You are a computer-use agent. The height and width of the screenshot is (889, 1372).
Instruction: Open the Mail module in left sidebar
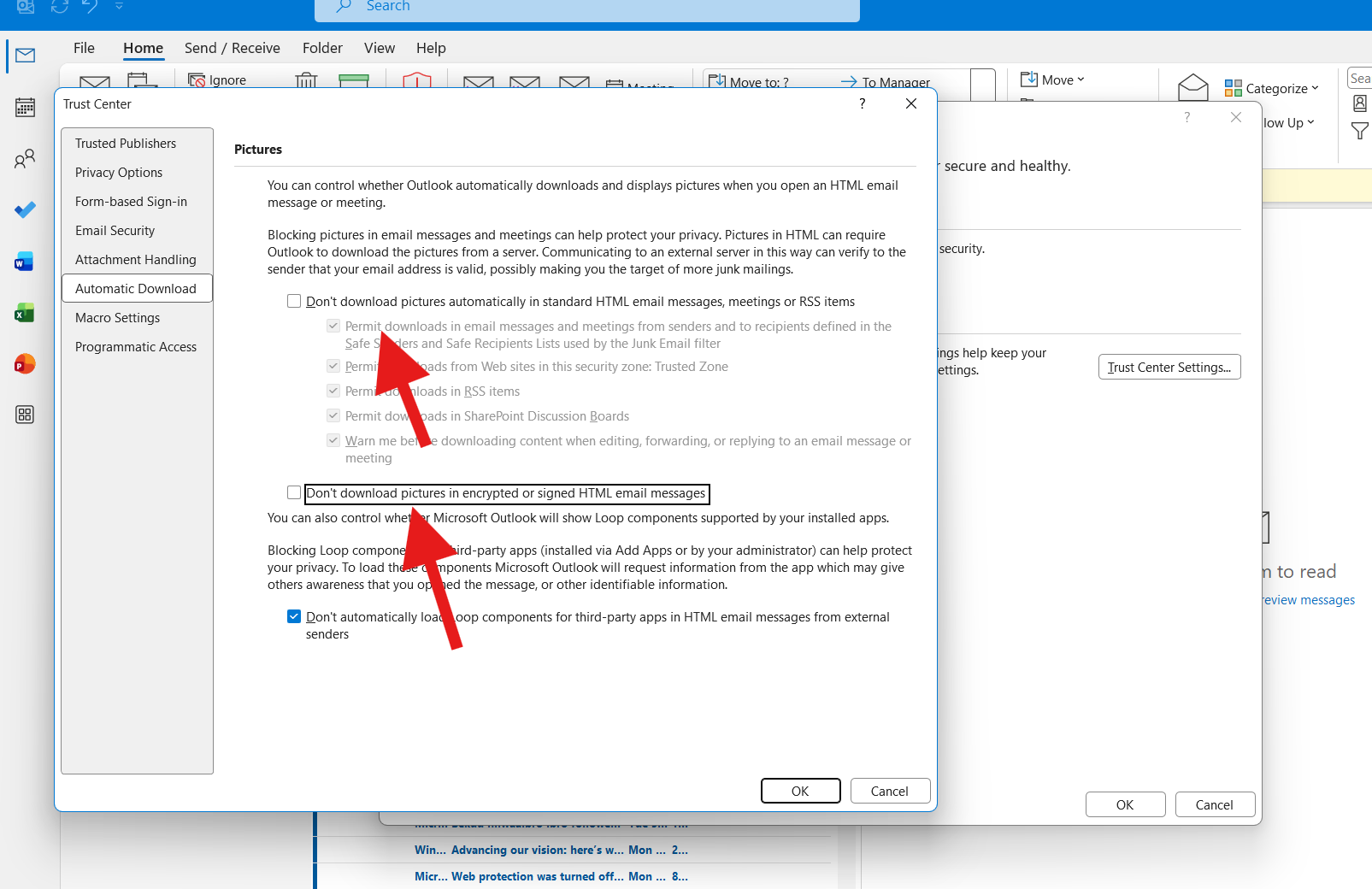tap(25, 56)
